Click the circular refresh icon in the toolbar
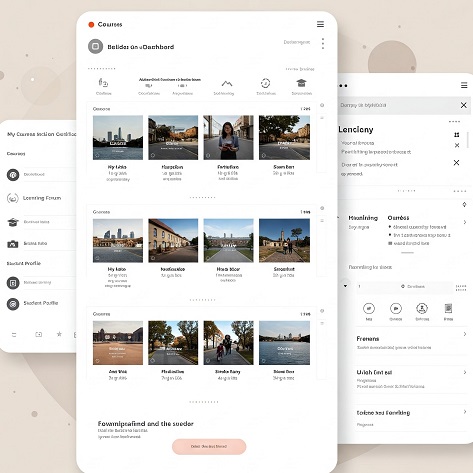Image resolution: width=473 pixels, height=473 pixels. pyautogui.click(x=265, y=83)
